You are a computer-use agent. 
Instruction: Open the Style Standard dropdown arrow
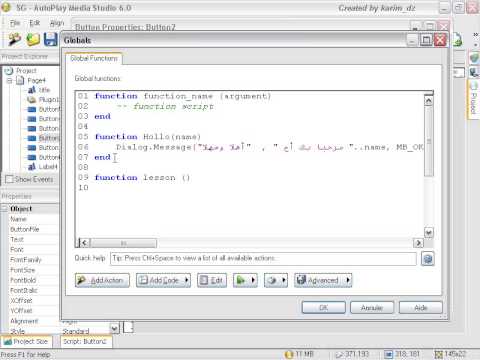coord(114,329)
